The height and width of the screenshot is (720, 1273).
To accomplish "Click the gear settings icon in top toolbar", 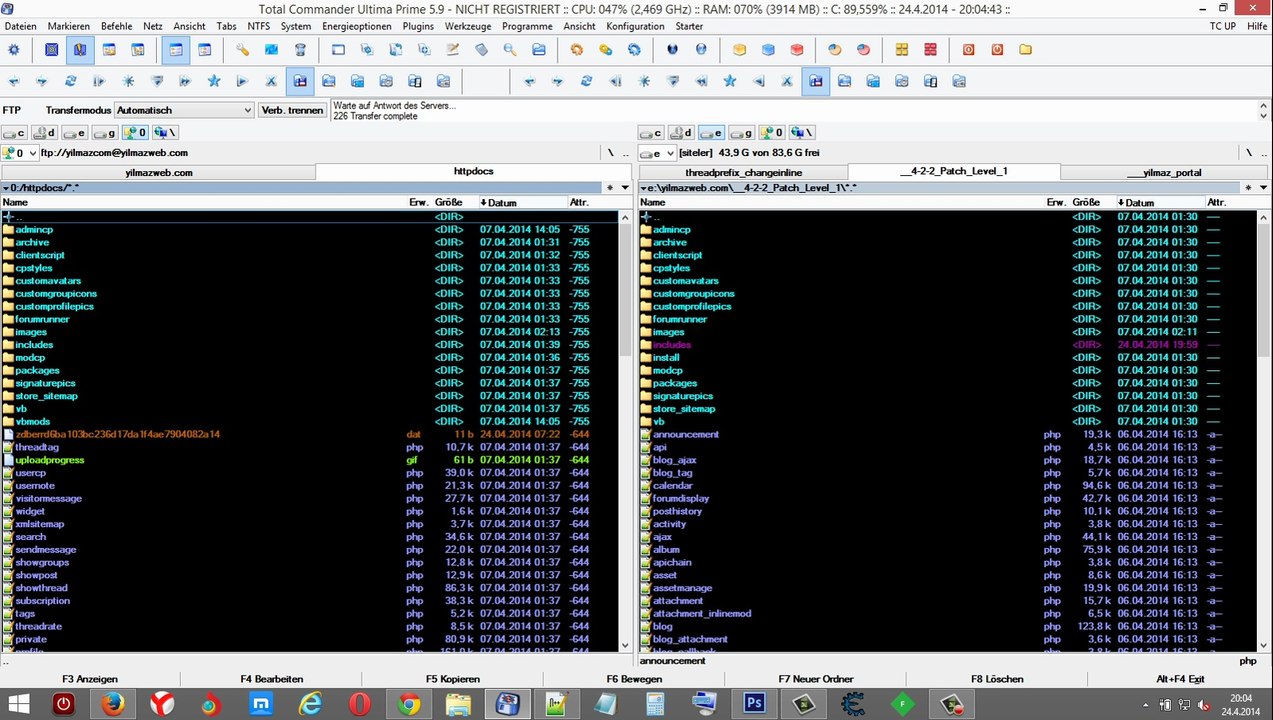I will [x=13, y=49].
